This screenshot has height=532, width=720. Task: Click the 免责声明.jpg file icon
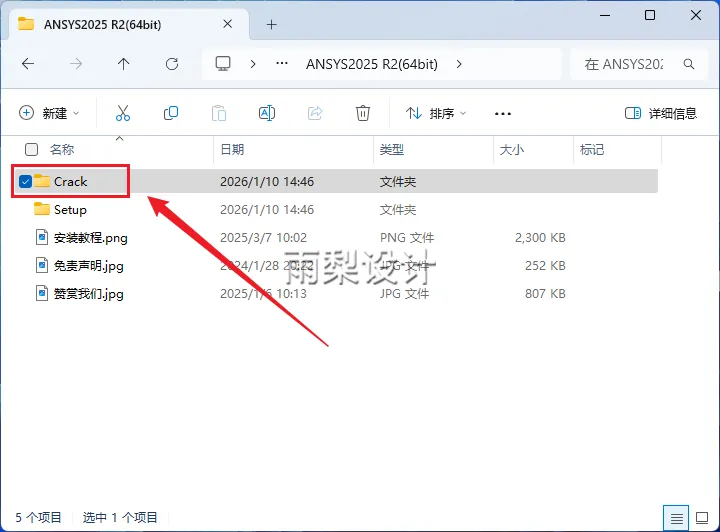pos(42,265)
